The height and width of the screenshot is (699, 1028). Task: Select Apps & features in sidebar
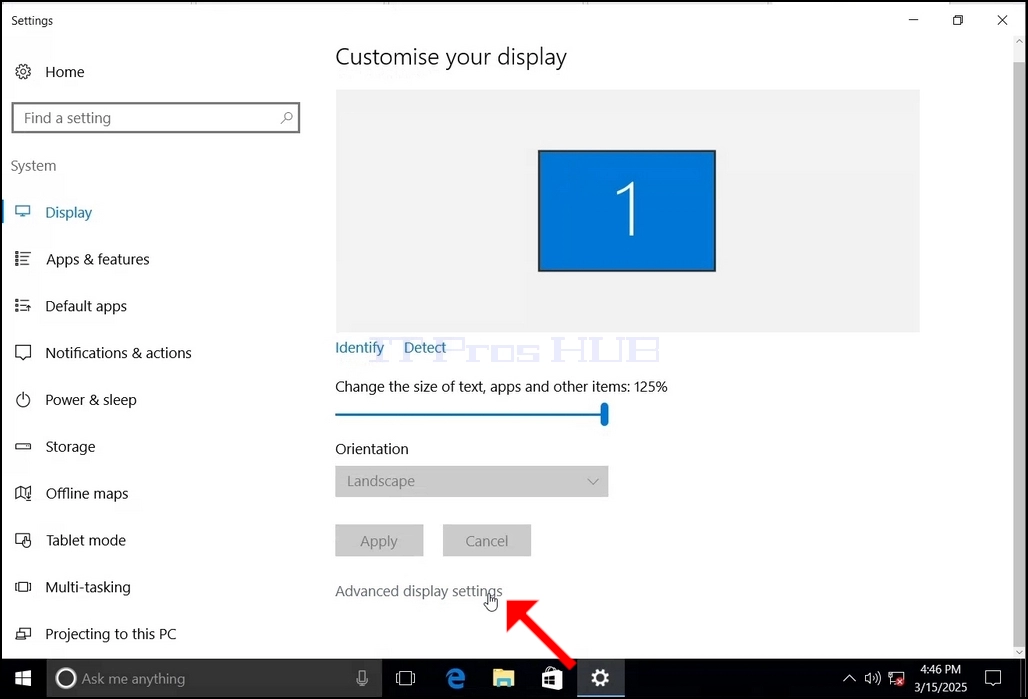click(97, 259)
